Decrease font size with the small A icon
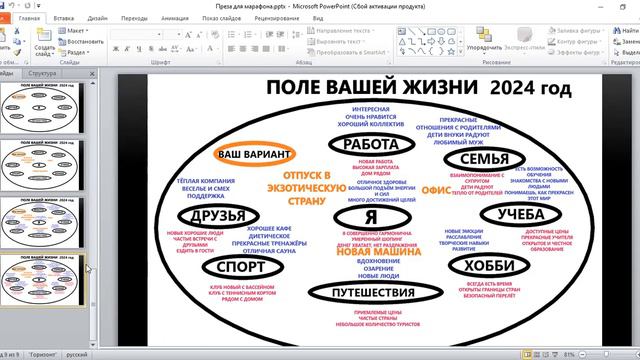 199,35
